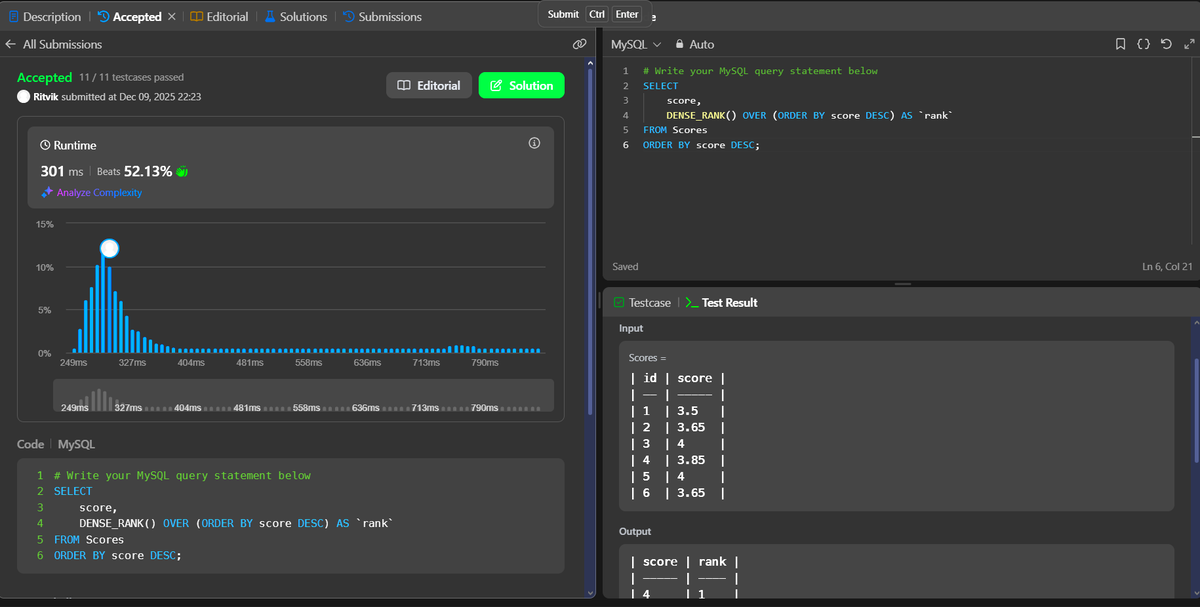
Task: Switch to the Editorial tab
Action: [x=219, y=17]
